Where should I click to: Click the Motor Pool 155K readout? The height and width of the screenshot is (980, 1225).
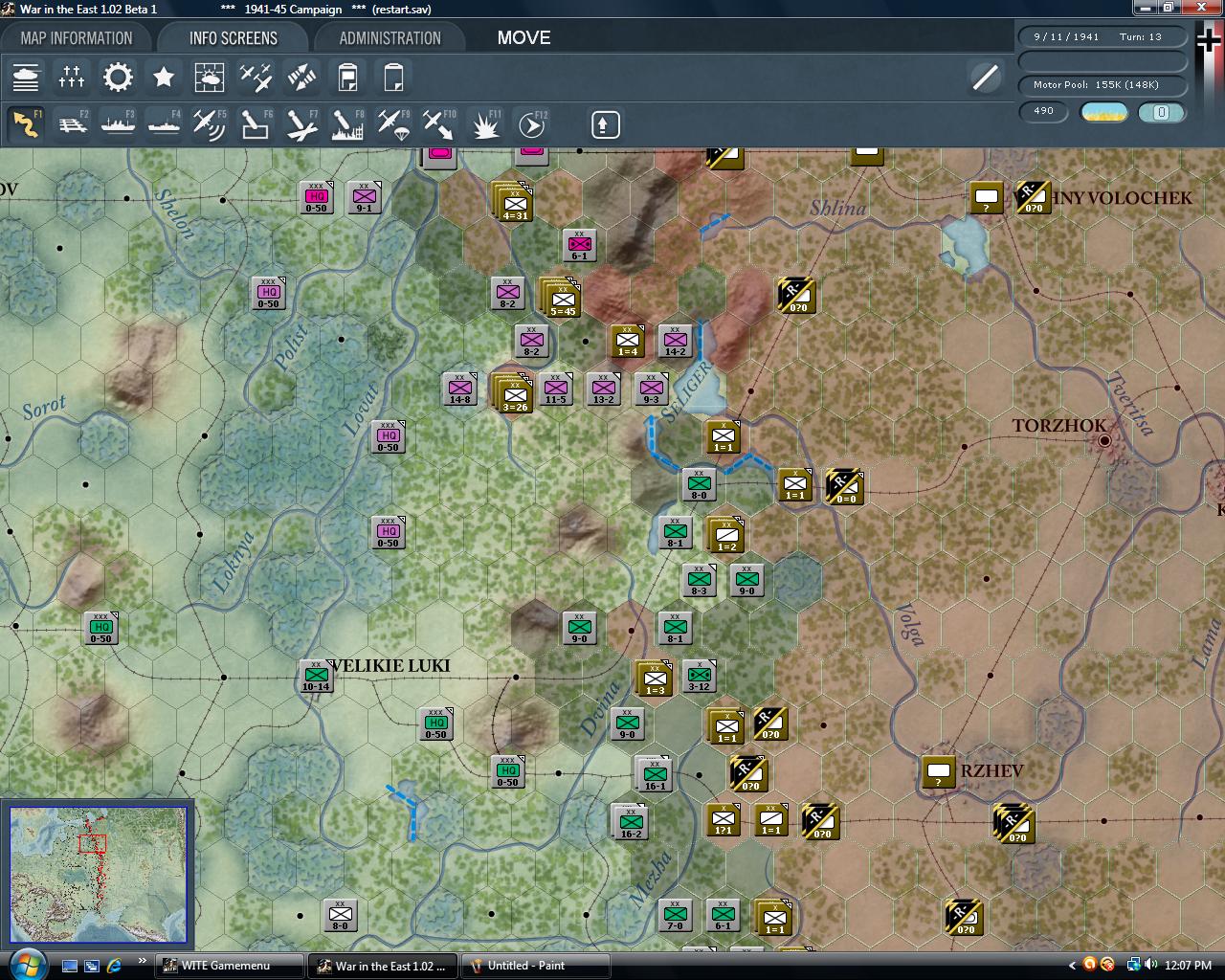1103,84
